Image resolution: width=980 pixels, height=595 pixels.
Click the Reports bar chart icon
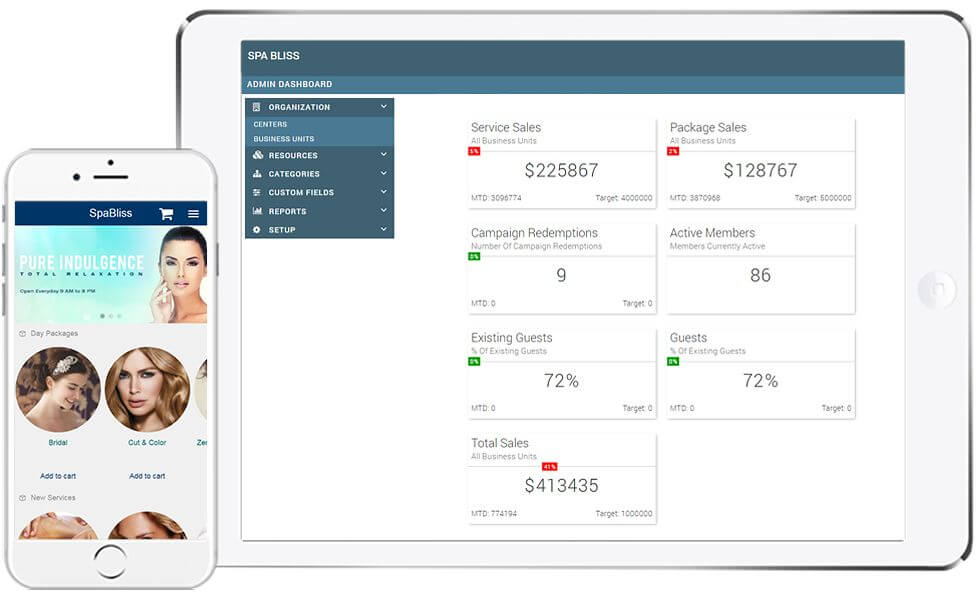(x=257, y=211)
